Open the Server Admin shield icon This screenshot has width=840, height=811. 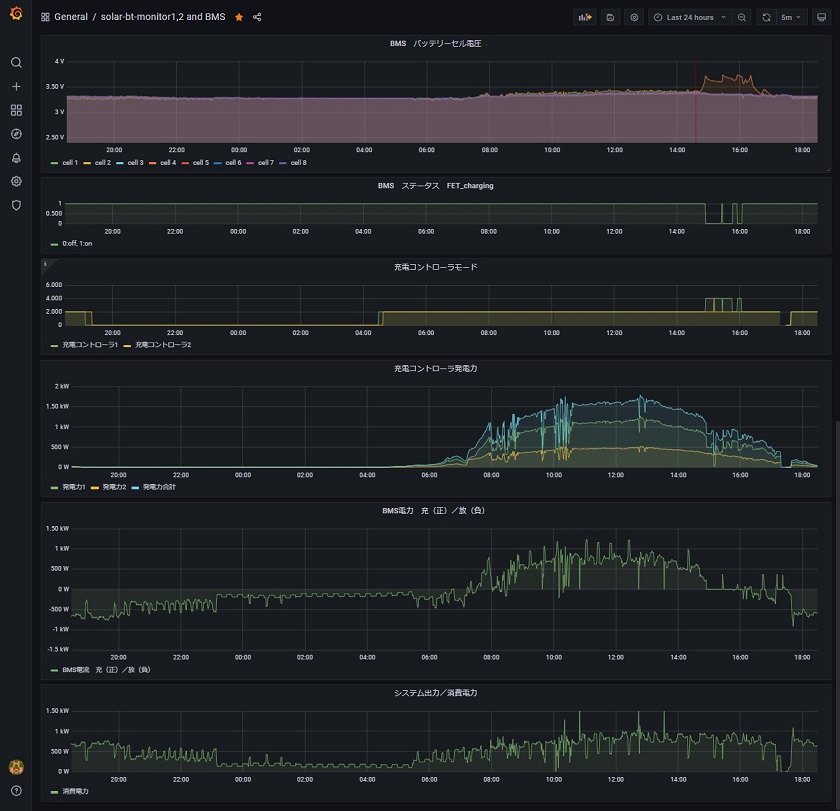(x=16, y=205)
